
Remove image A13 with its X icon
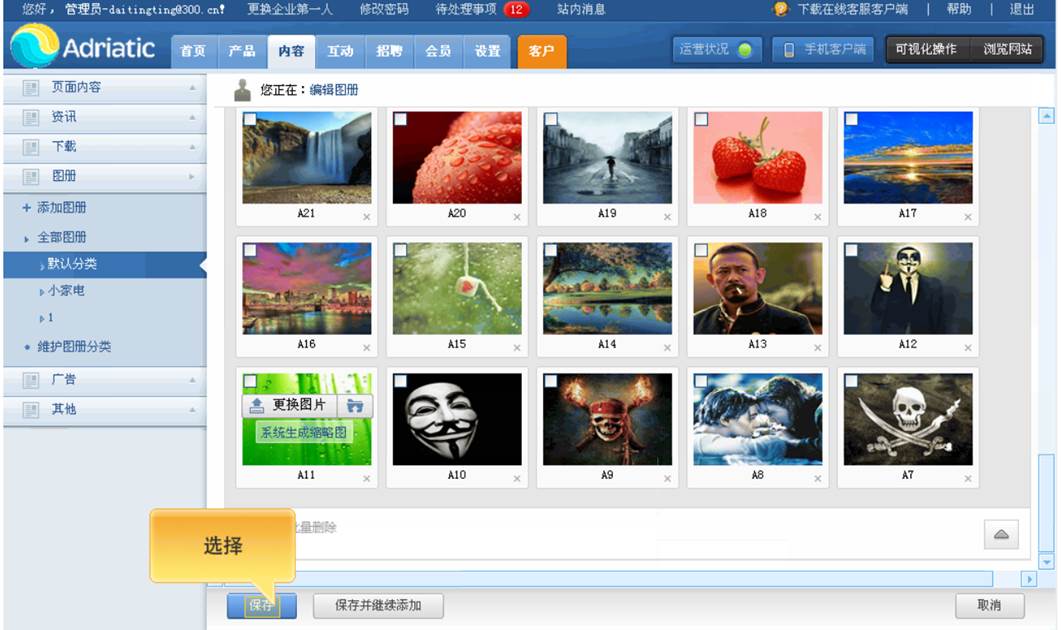pyautogui.click(x=817, y=348)
